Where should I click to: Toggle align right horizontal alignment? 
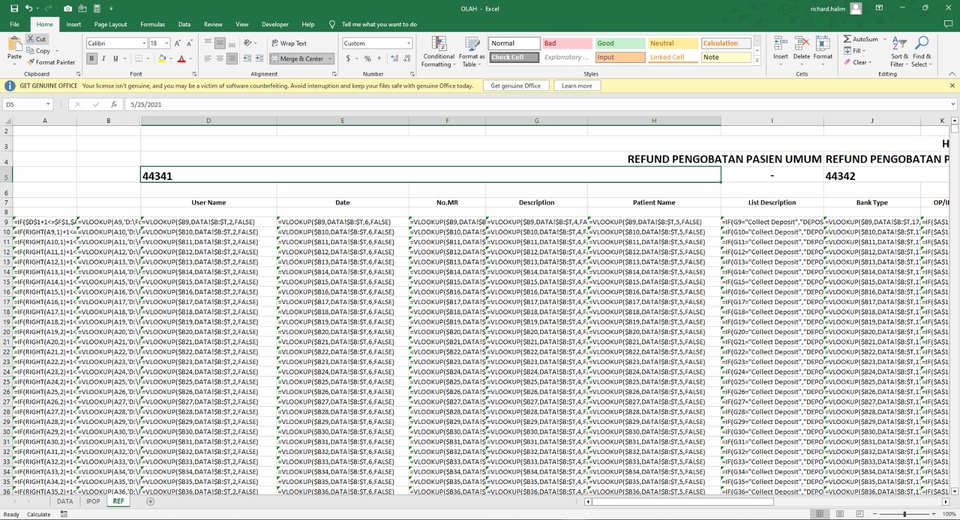[x=231, y=59]
